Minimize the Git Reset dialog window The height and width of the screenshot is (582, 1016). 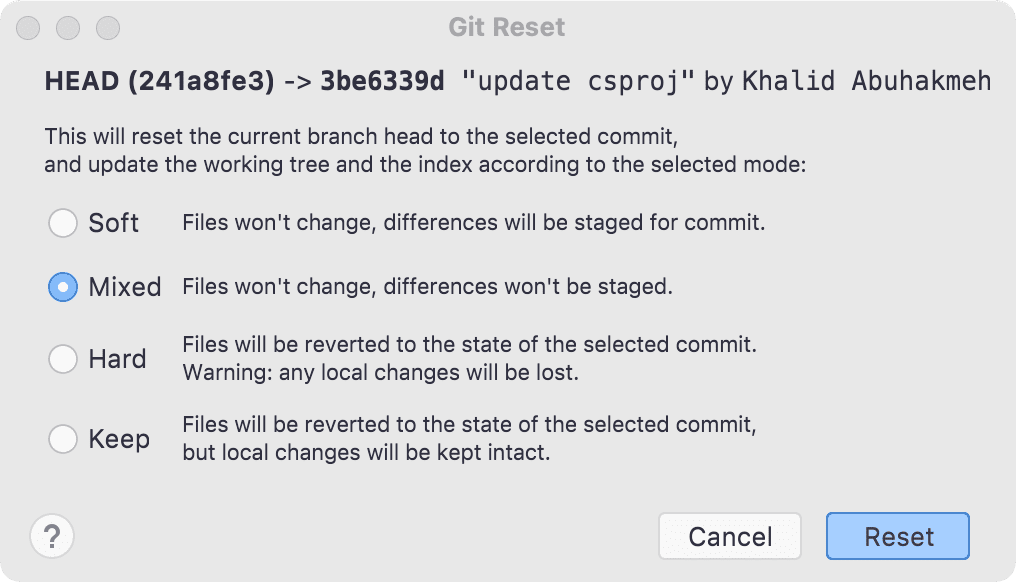tap(68, 28)
